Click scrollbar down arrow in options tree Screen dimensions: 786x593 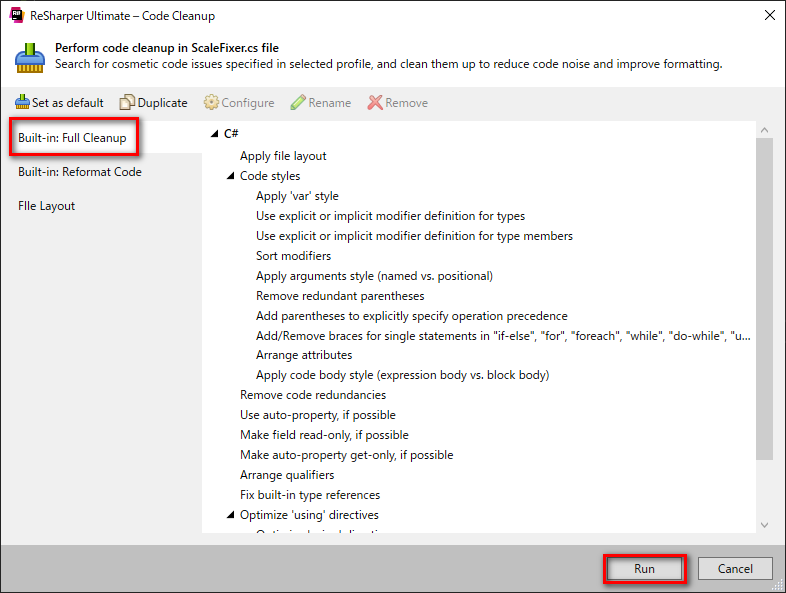pyautogui.click(x=764, y=525)
